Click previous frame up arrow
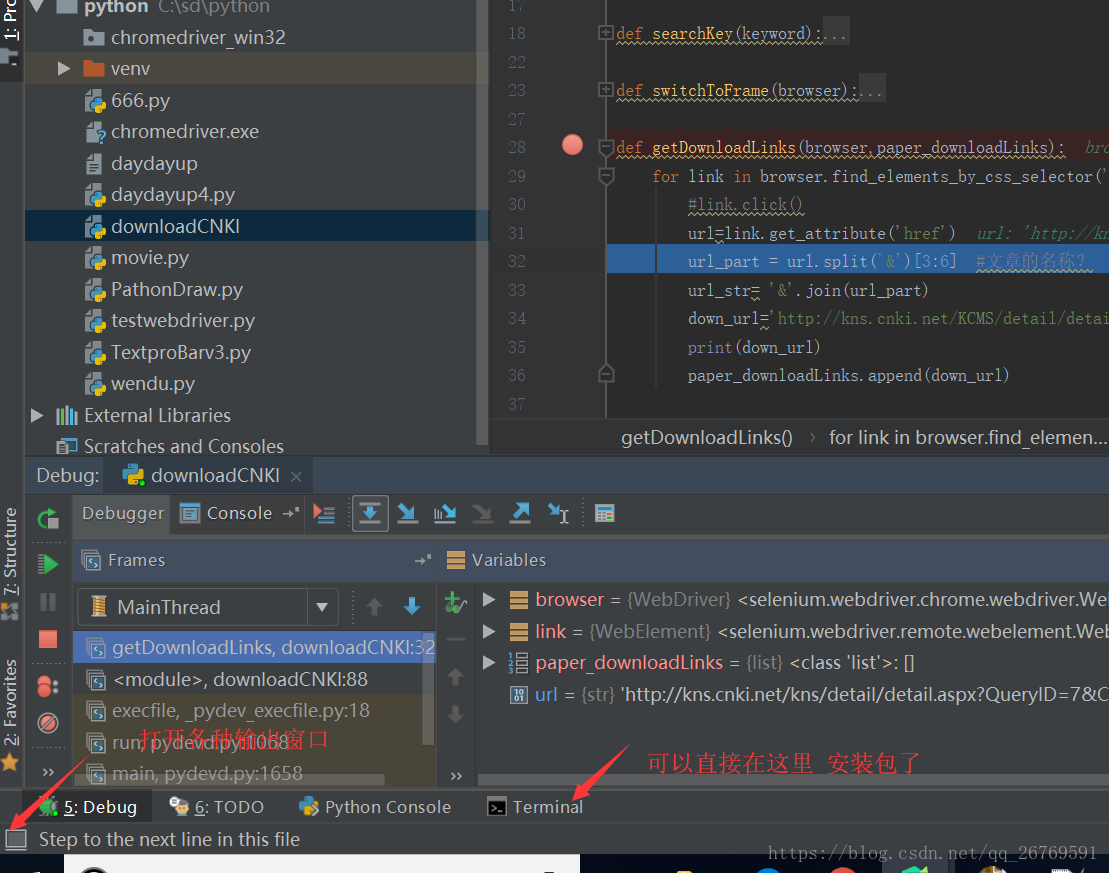Screen dimensions: 1109x873 click(374, 606)
